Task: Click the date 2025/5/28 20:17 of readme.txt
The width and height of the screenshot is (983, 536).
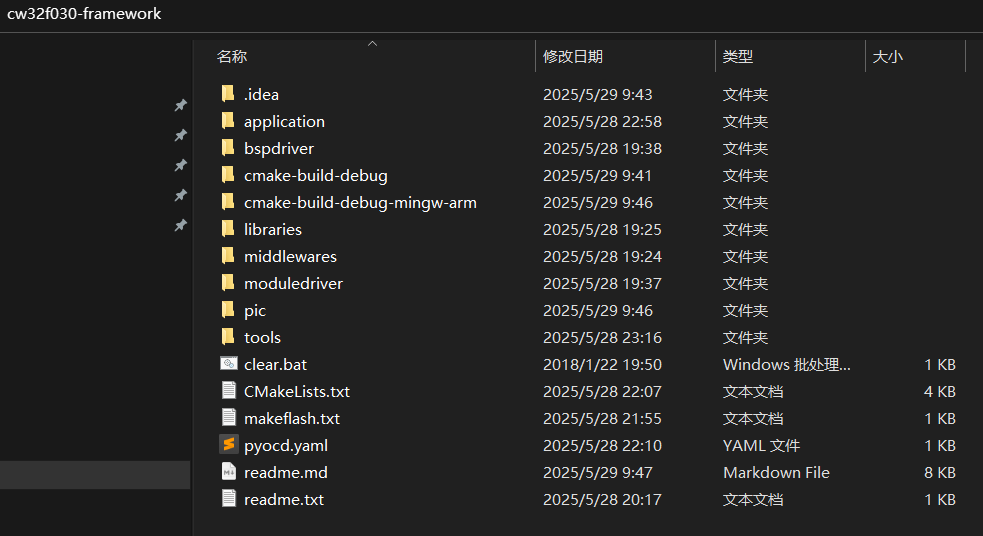Action: [x=602, y=499]
